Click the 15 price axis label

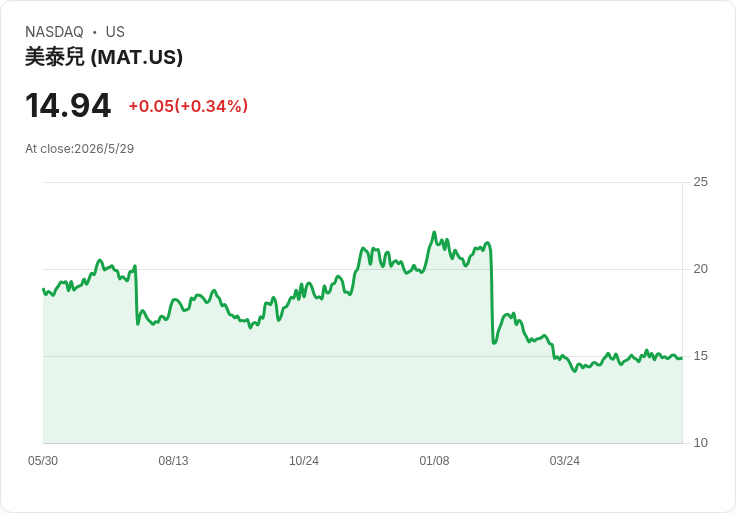[x=700, y=356]
